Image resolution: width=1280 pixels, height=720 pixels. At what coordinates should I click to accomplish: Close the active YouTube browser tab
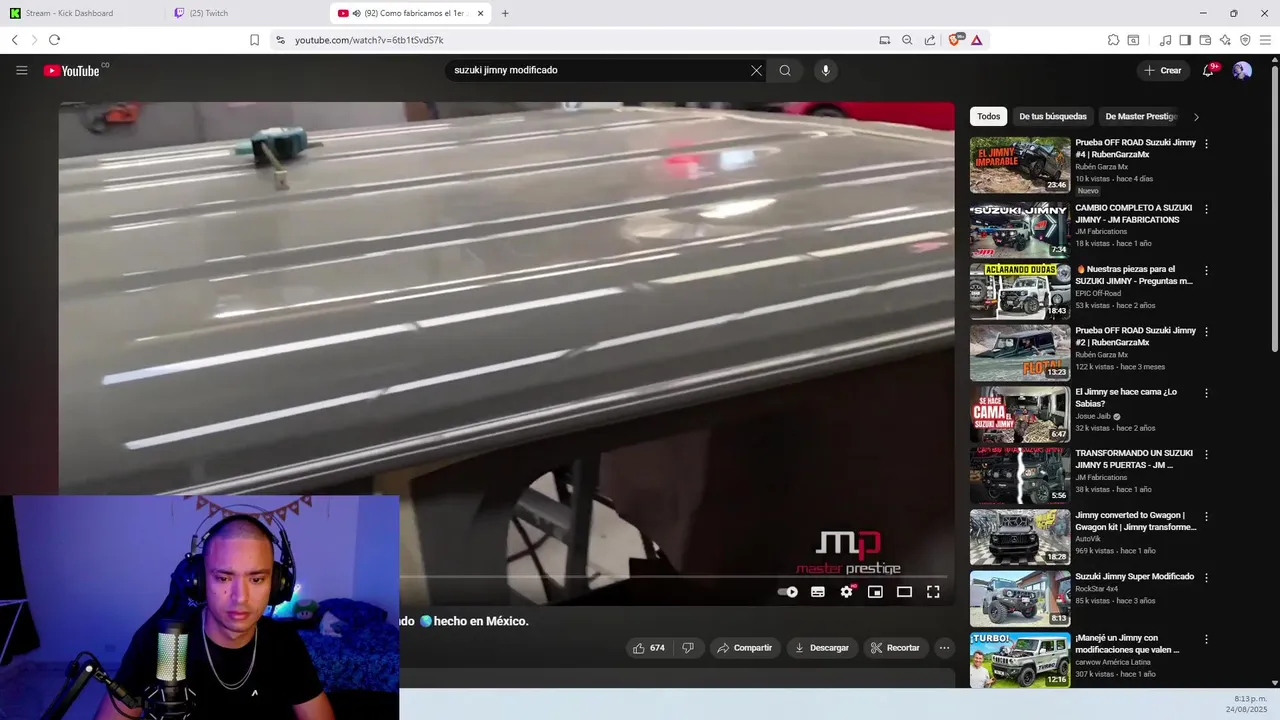(x=480, y=13)
